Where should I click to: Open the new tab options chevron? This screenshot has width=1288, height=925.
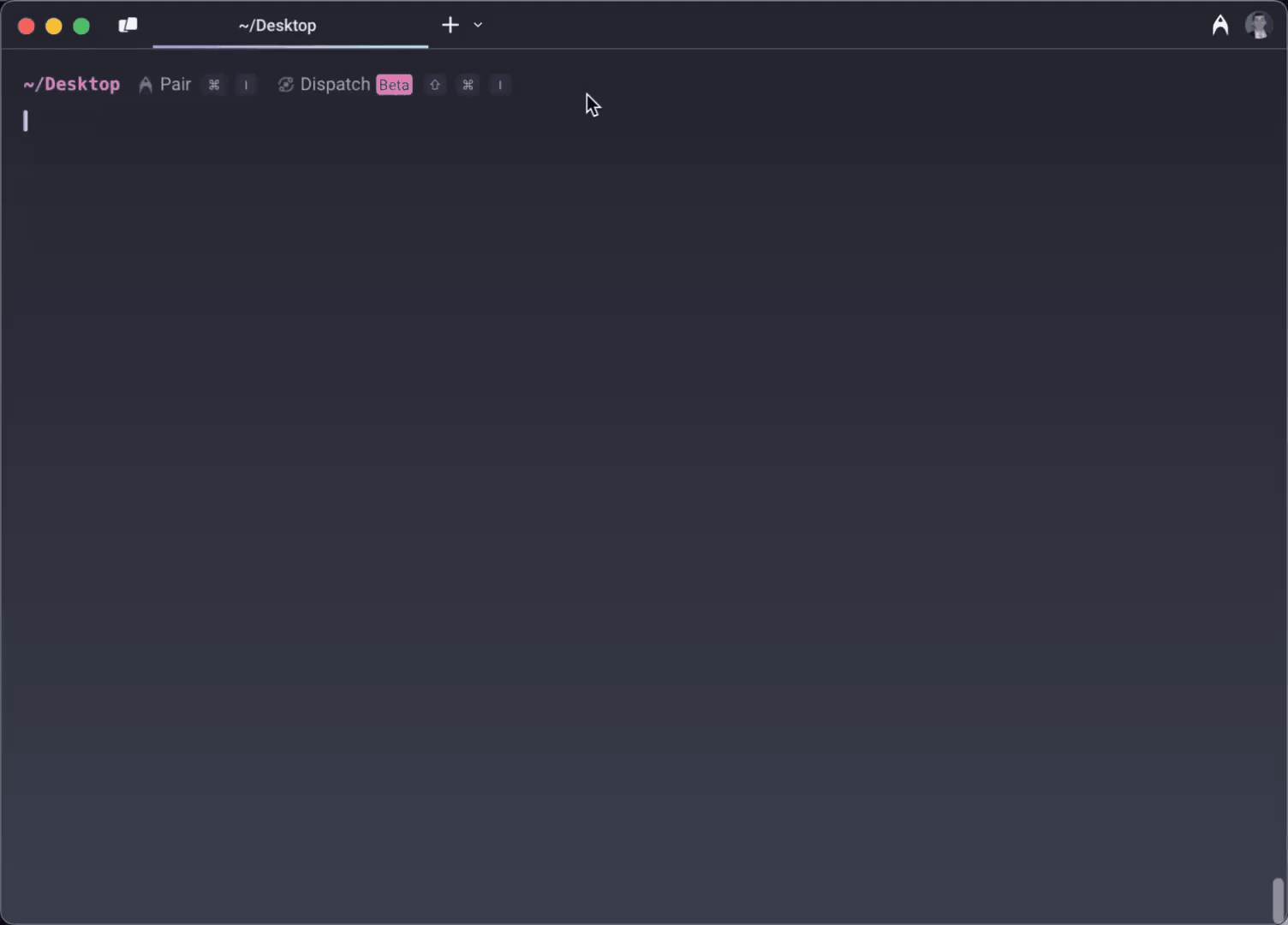(x=477, y=25)
